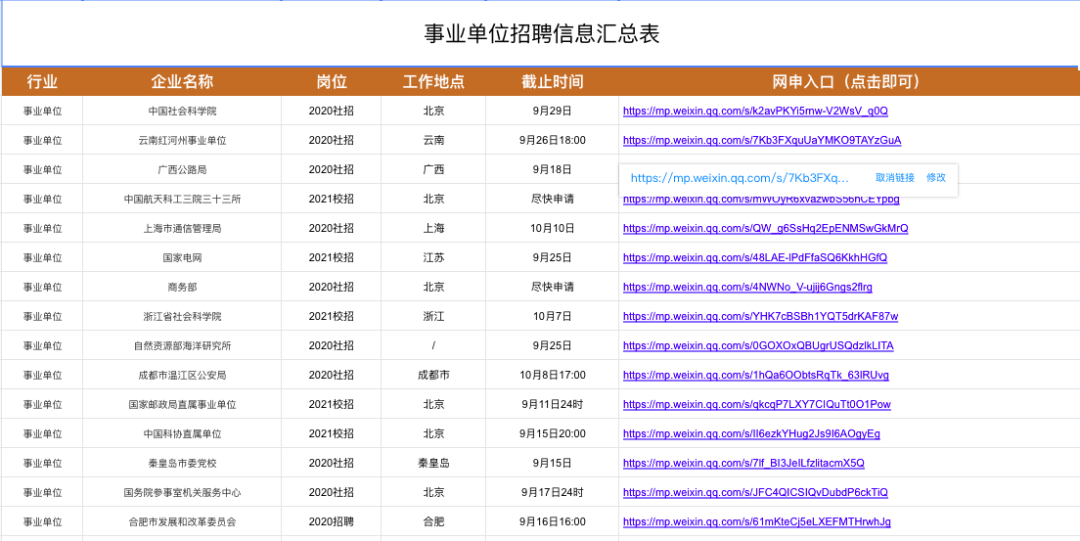Select the 中国科协直属单位 cell
1080x541 pixels.
tap(183, 433)
